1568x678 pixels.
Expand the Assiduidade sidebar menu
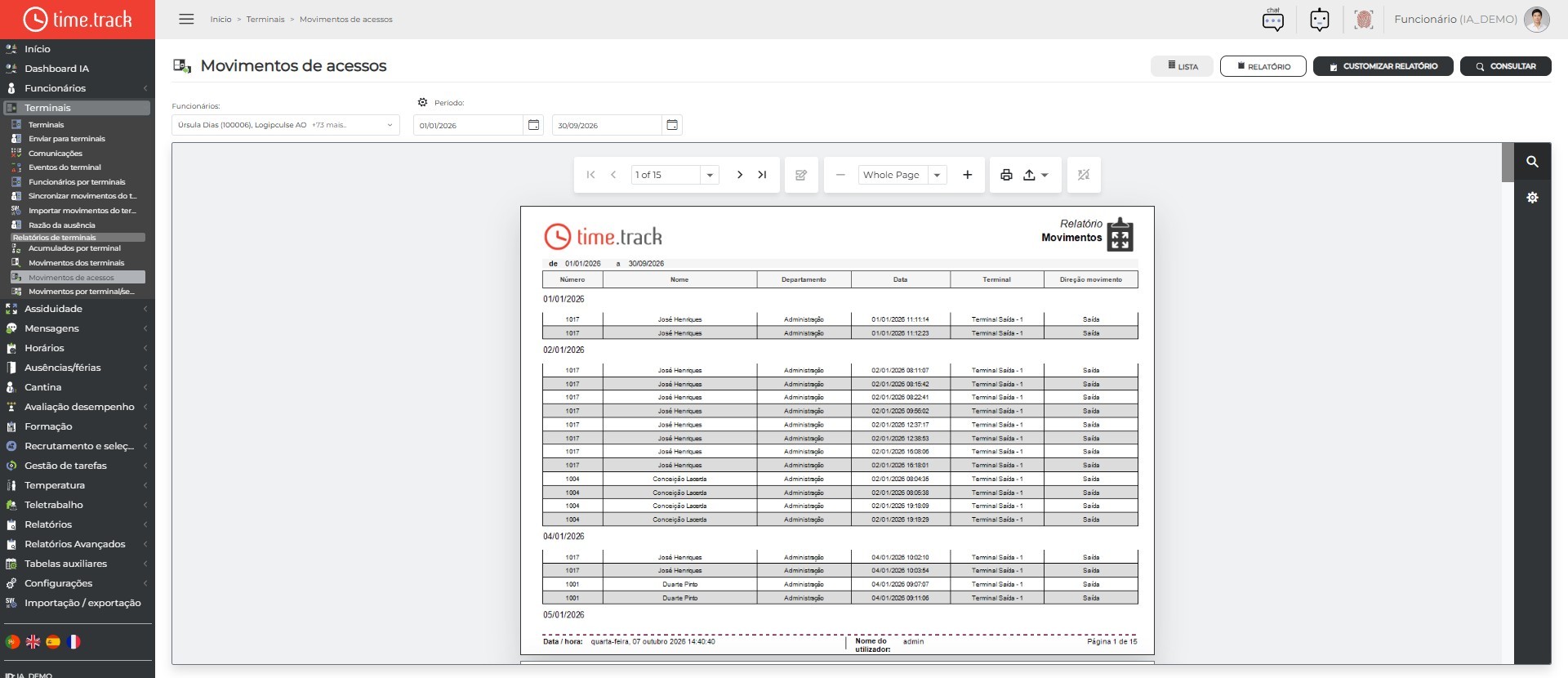click(78, 309)
